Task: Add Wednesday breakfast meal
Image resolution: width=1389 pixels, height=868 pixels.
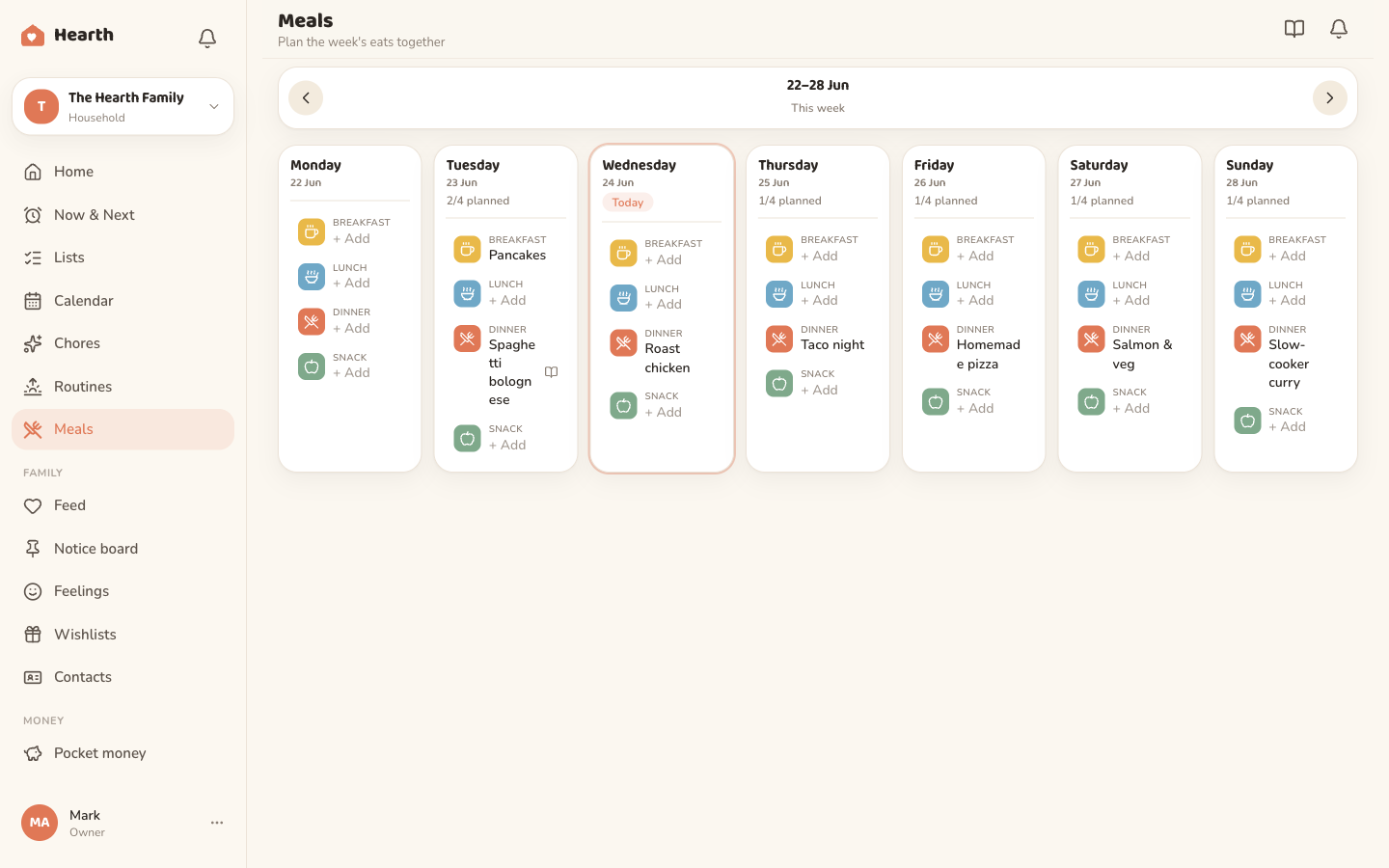Action: pos(664,260)
